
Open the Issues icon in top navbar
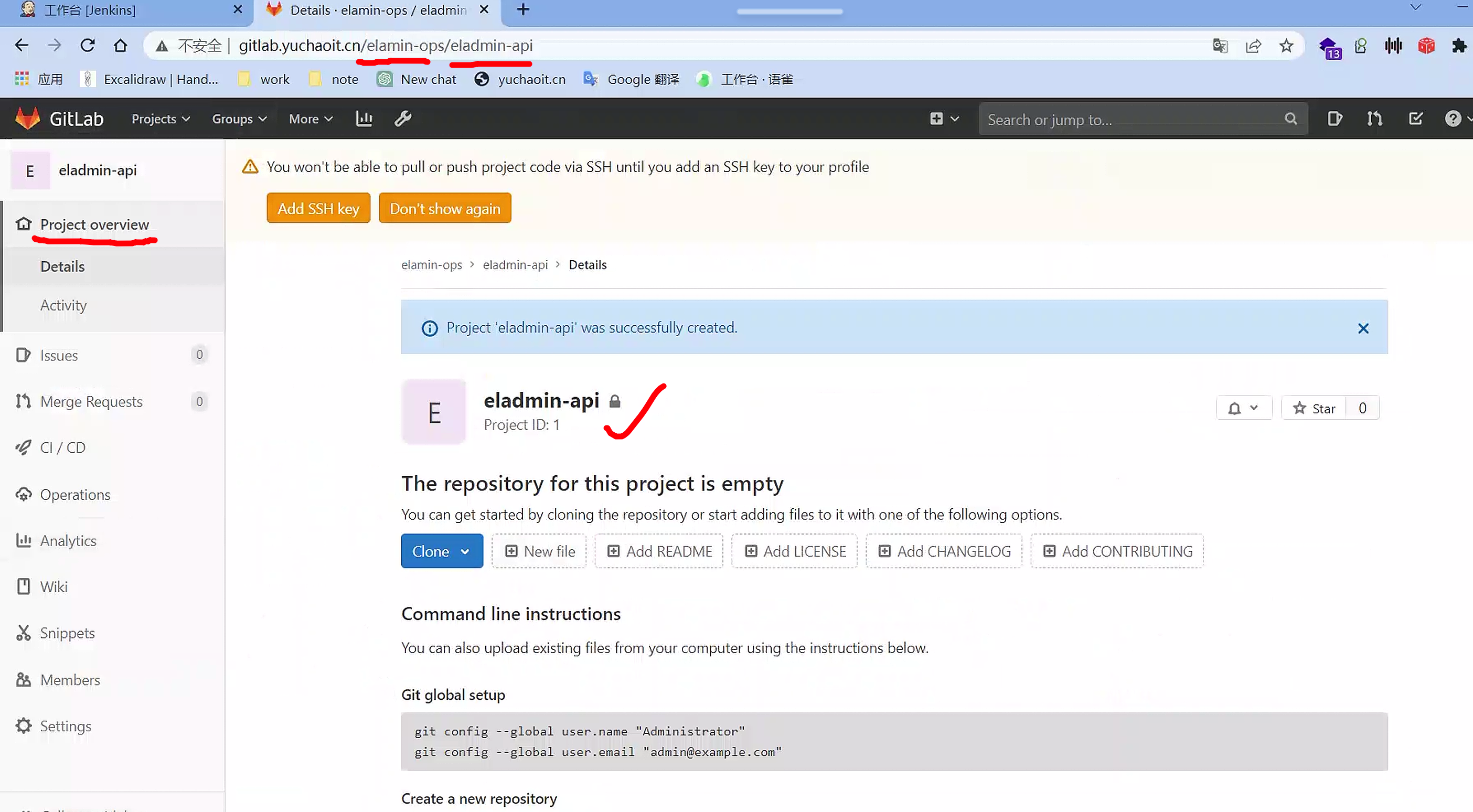(1335, 119)
